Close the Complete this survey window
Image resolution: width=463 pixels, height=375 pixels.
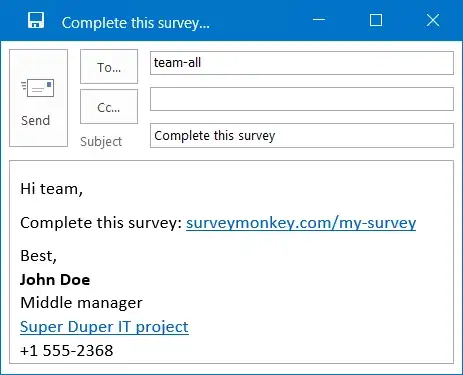click(x=433, y=20)
